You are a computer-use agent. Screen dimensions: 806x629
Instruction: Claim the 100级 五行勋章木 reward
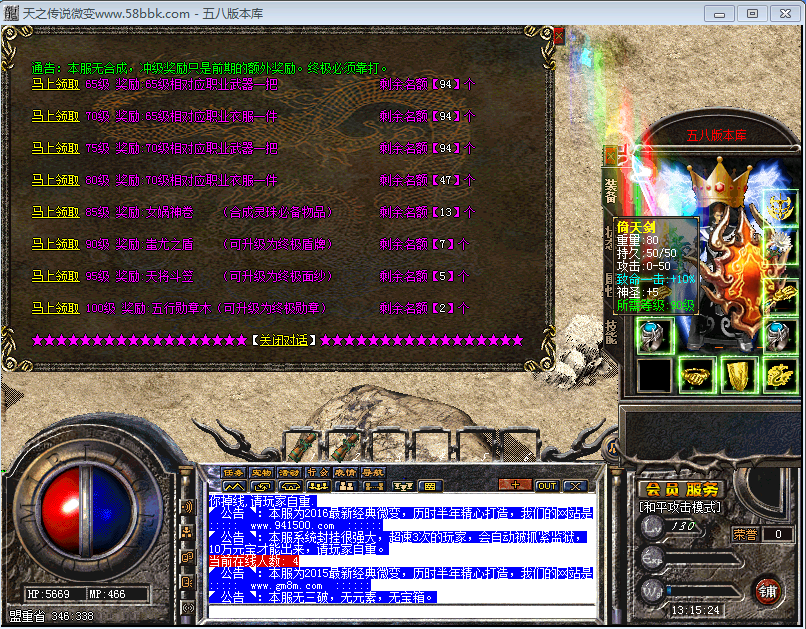[56, 308]
